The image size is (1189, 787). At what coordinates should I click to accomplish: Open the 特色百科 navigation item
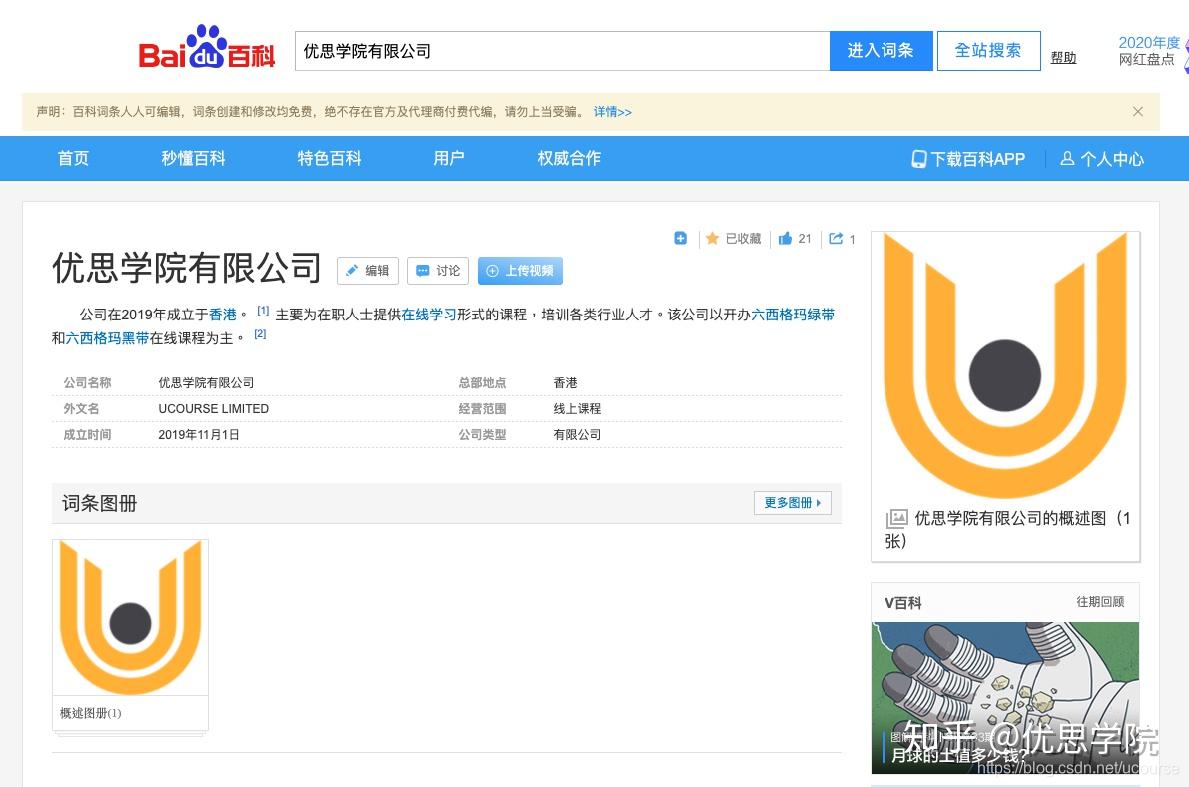point(329,158)
